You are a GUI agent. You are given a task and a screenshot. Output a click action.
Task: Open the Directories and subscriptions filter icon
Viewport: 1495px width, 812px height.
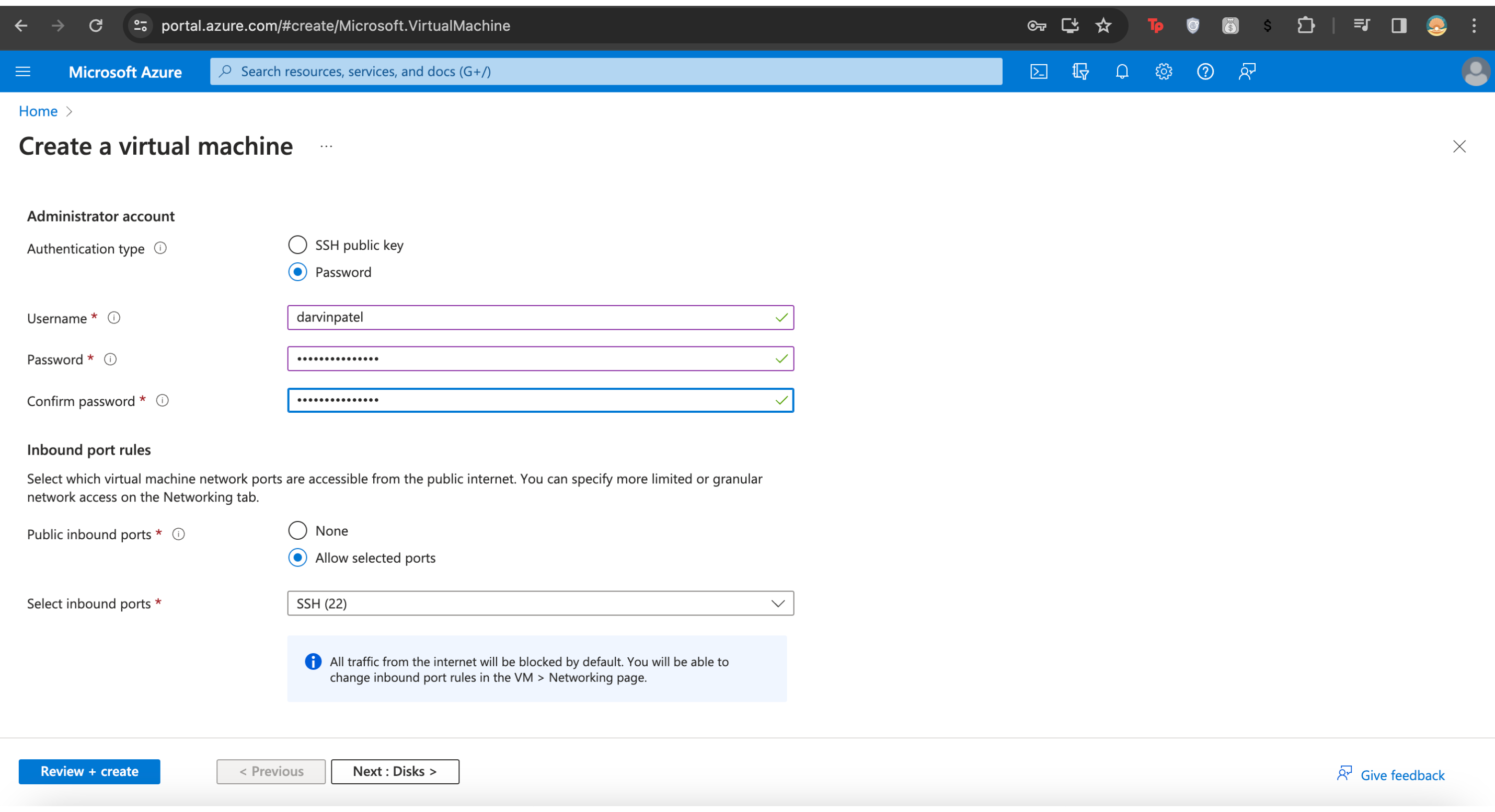1080,72
